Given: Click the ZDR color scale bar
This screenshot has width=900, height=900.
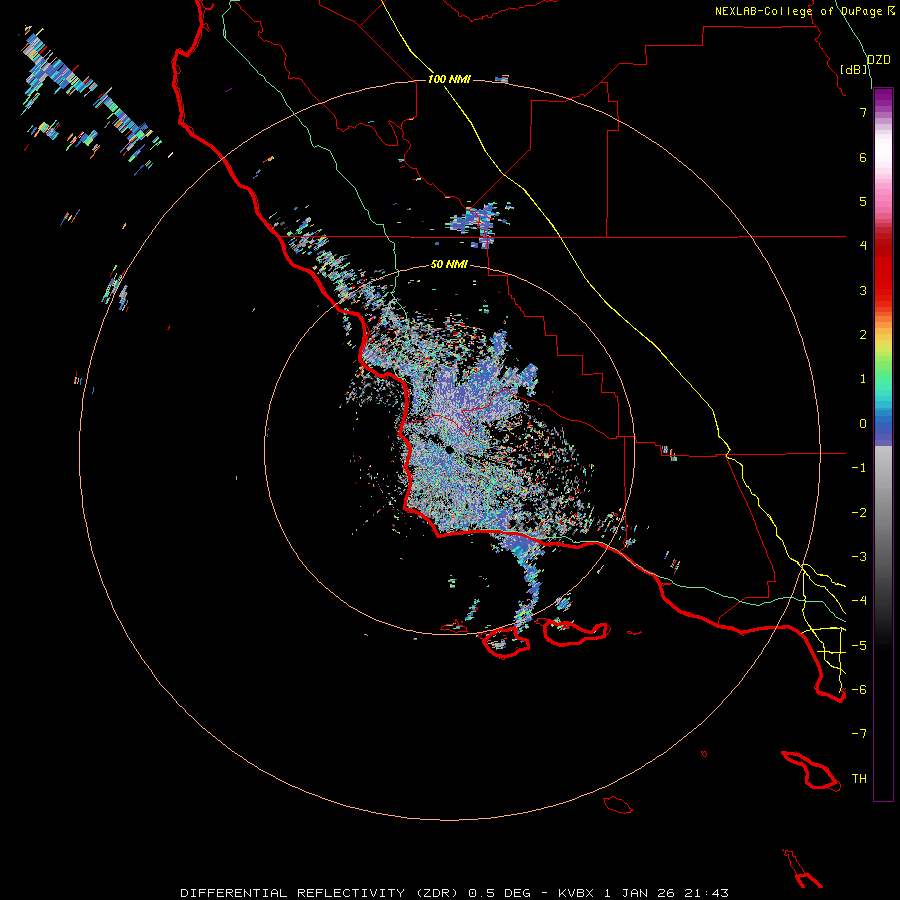Looking at the screenshot, I should click(883, 444).
